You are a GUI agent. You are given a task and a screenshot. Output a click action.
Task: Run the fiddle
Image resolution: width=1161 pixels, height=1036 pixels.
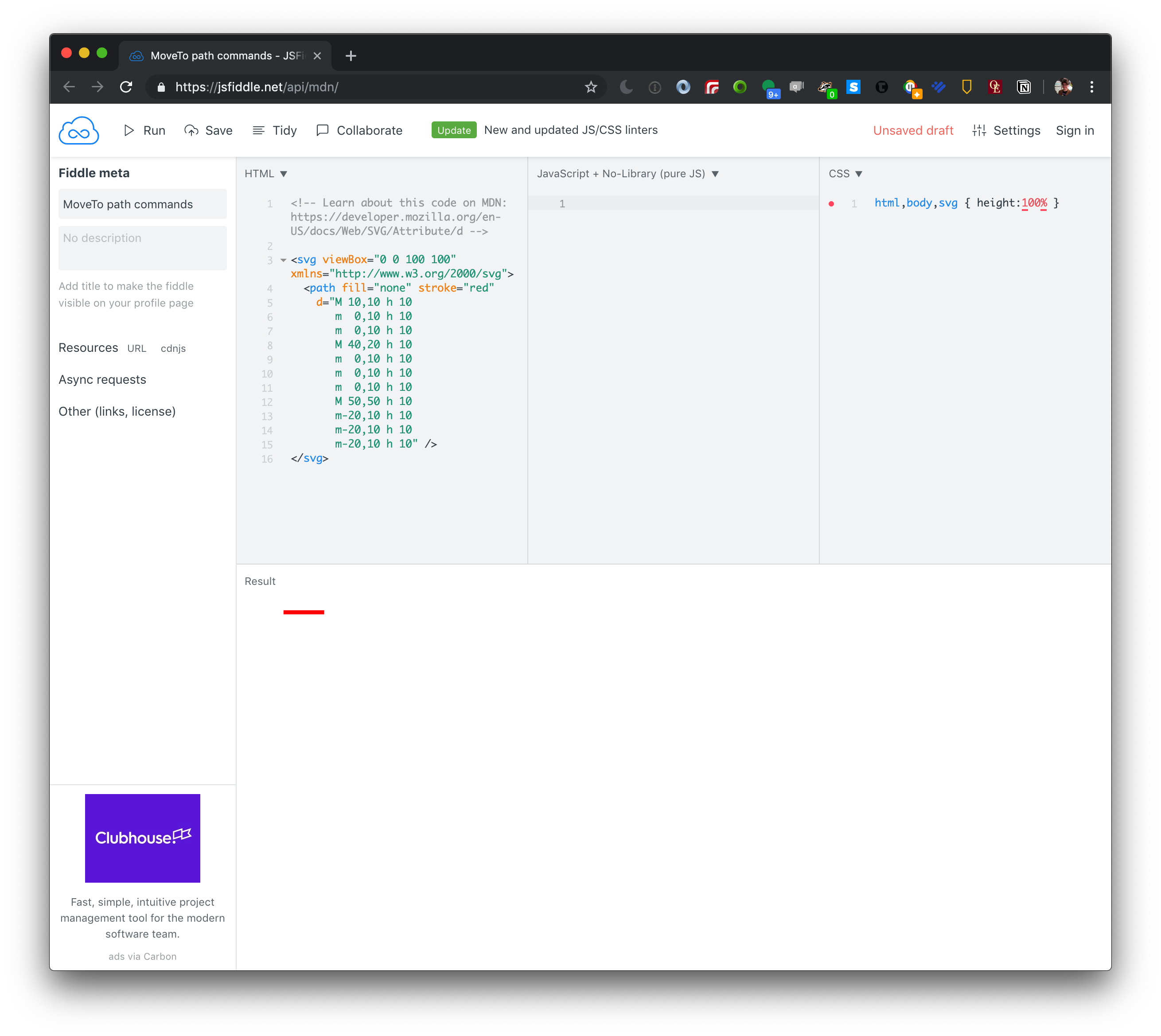[x=144, y=130]
